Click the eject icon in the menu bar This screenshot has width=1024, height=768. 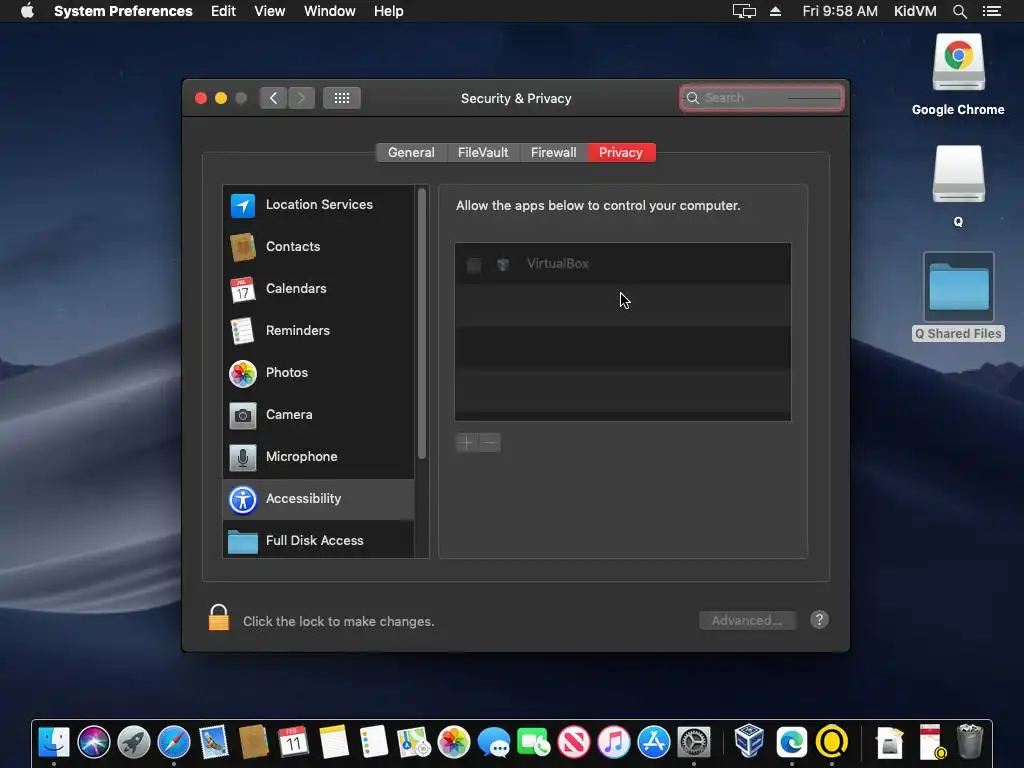pos(775,11)
